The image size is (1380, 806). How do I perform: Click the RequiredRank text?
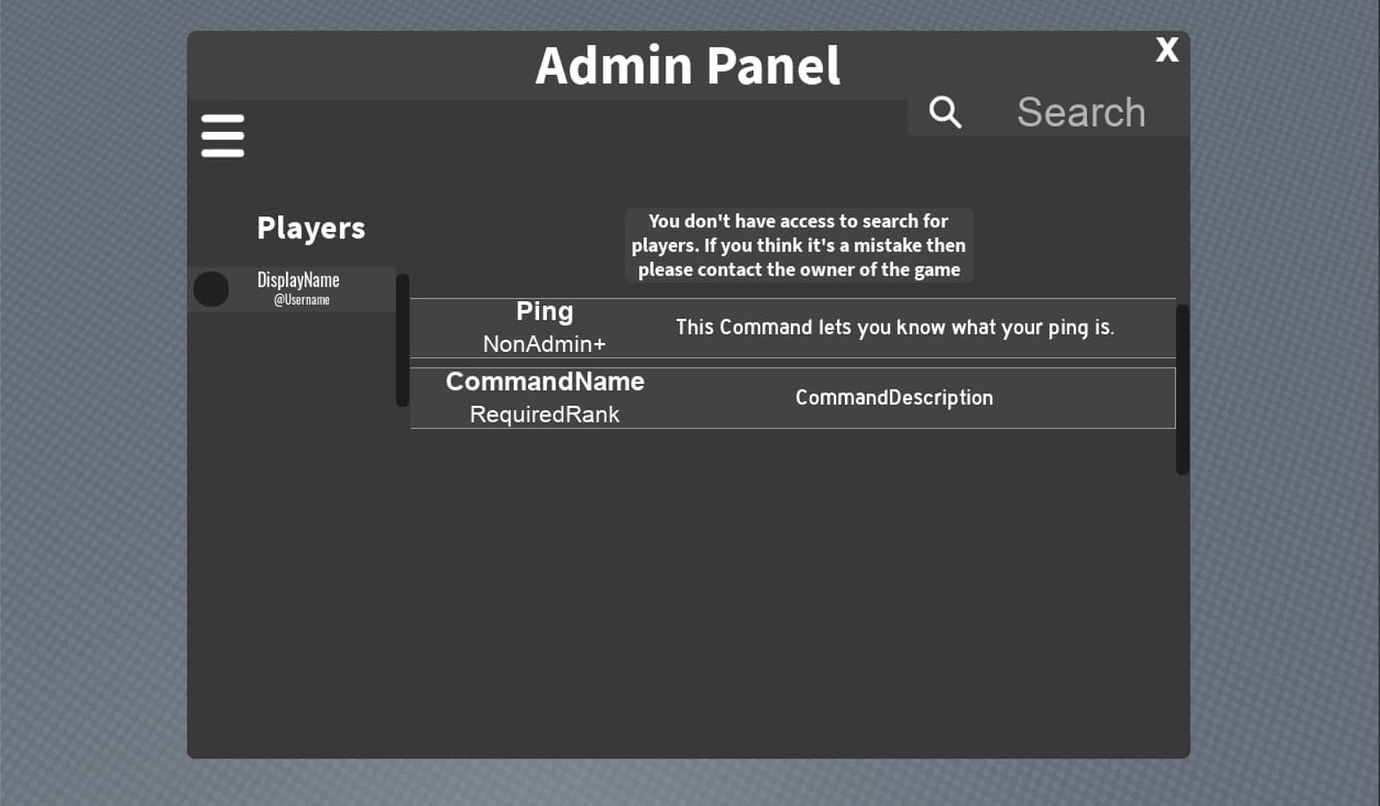(x=544, y=414)
